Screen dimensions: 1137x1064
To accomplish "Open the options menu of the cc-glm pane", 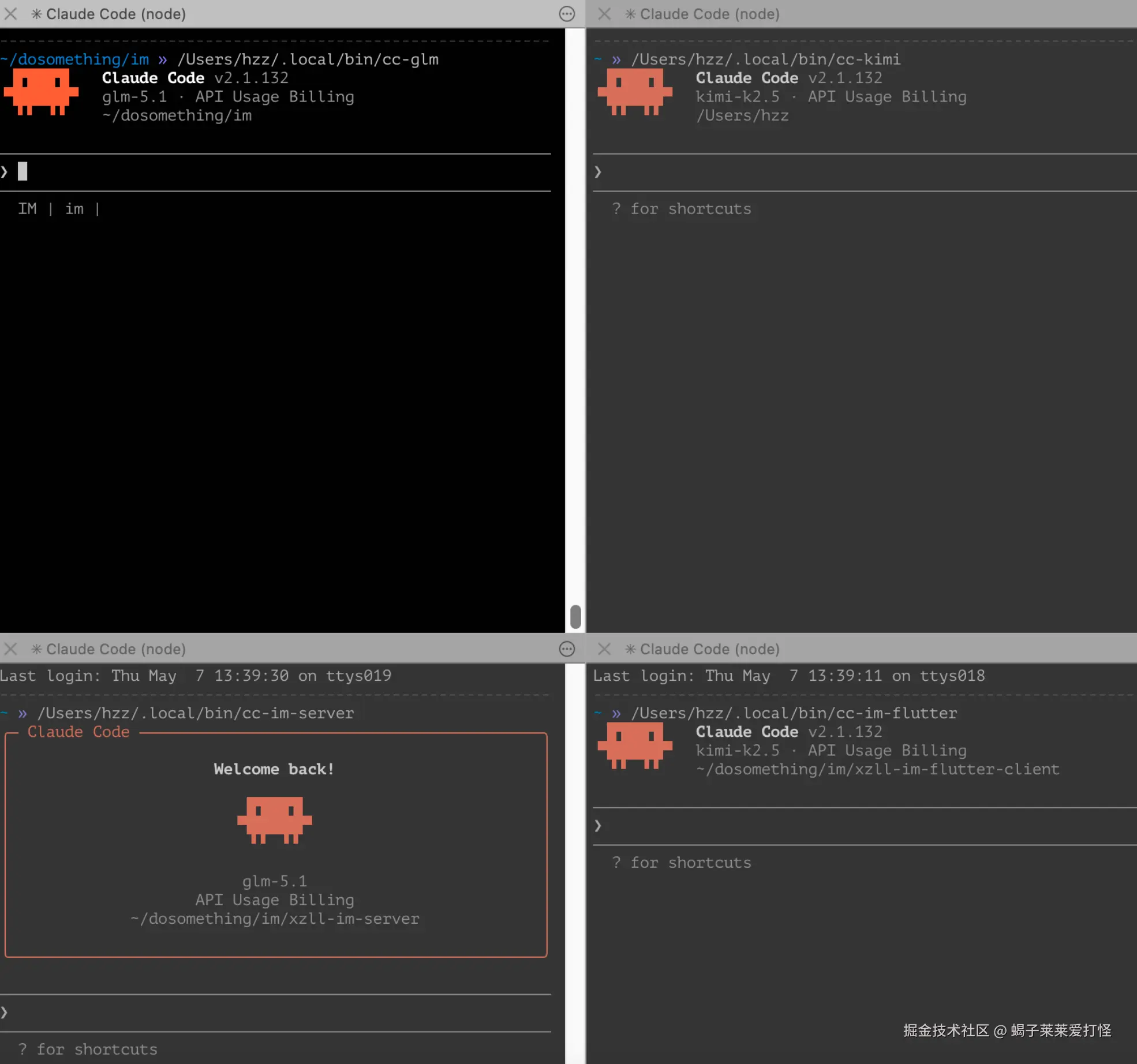I will 567,14.
